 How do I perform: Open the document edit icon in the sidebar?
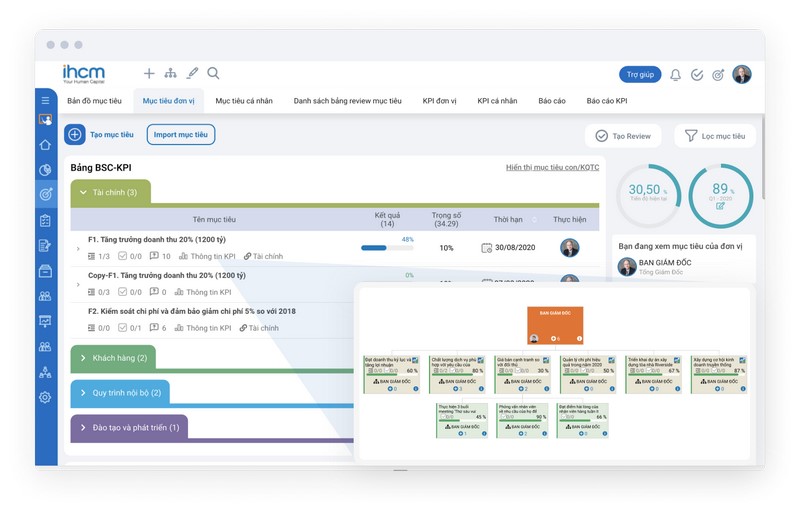coord(45,246)
